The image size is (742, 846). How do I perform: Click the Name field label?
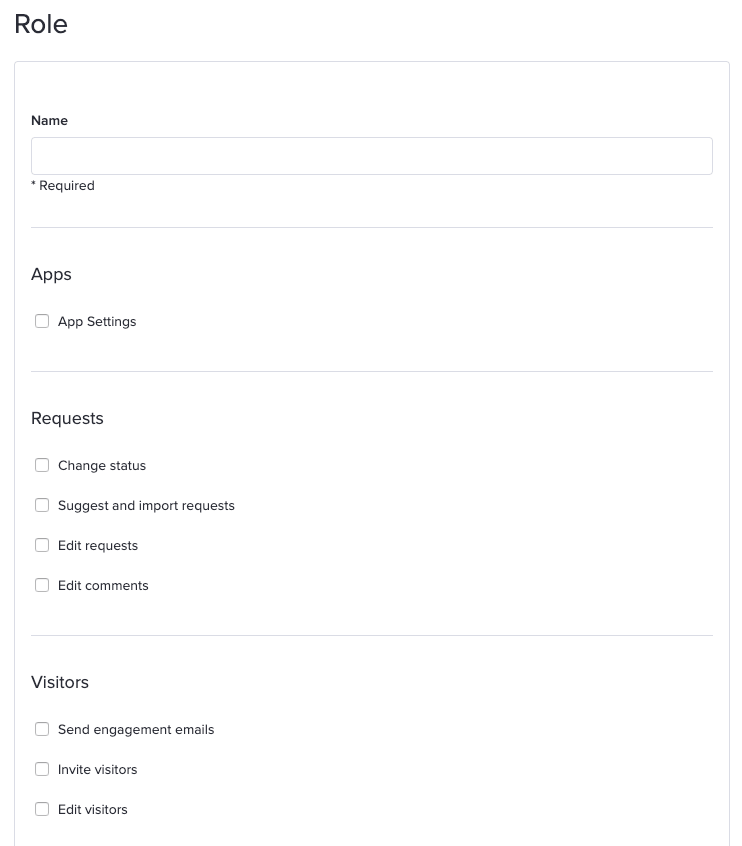[49, 120]
